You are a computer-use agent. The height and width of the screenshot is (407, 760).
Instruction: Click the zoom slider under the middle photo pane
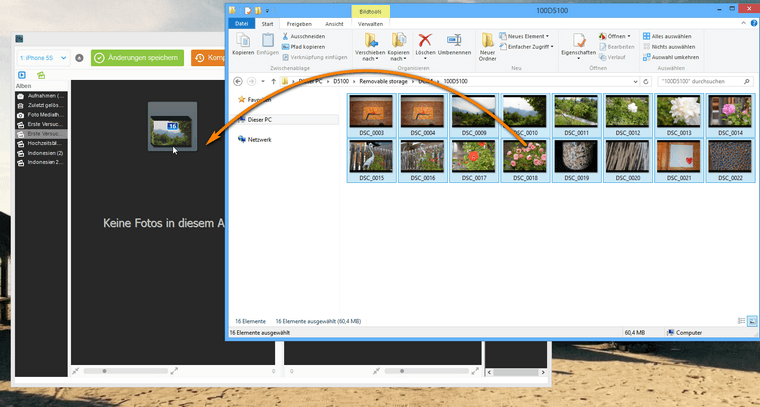(426, 371)
